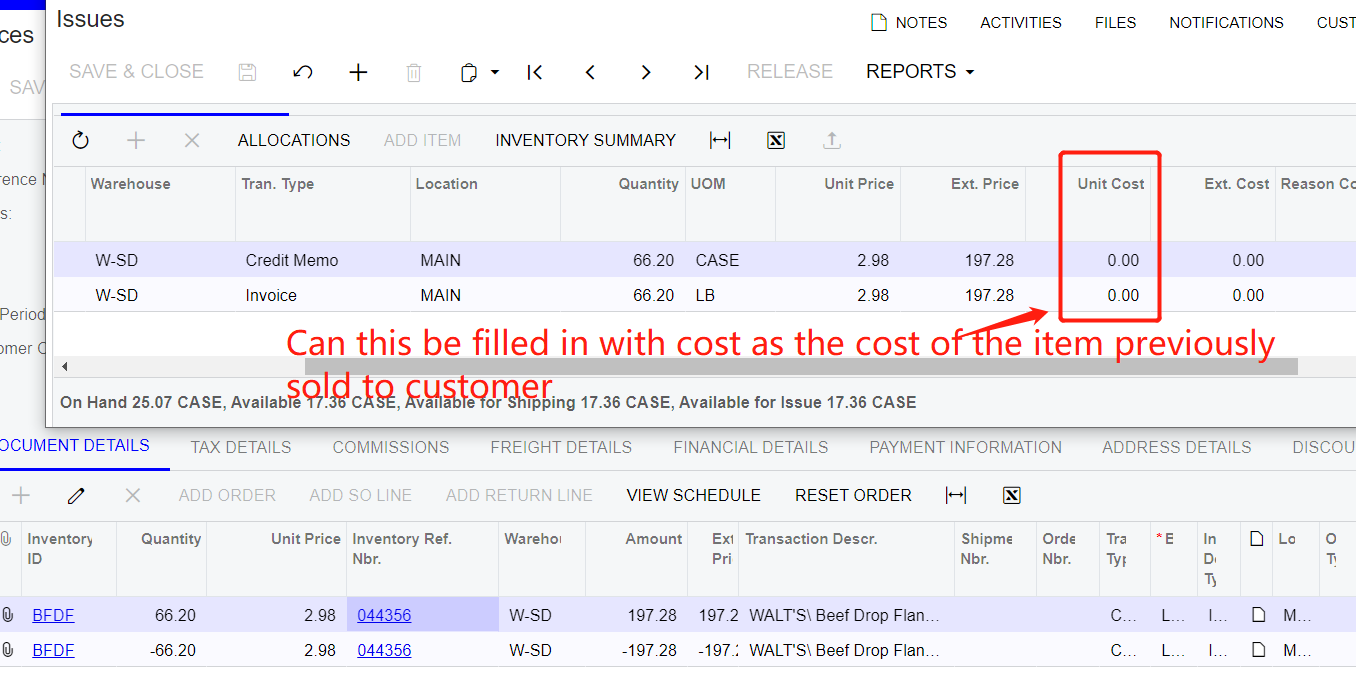Click the Delete trash icon in Issues toolbar
The height and width of the screenshot is (676, 1356).
414,72
